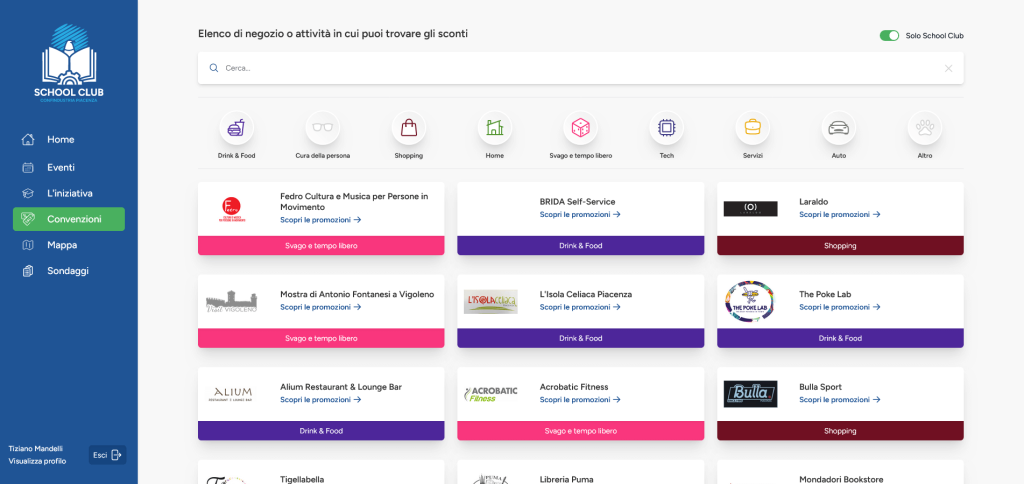
Task: Open Scopri le promozioni for BRIDA Self-Service
Action: 580,214
